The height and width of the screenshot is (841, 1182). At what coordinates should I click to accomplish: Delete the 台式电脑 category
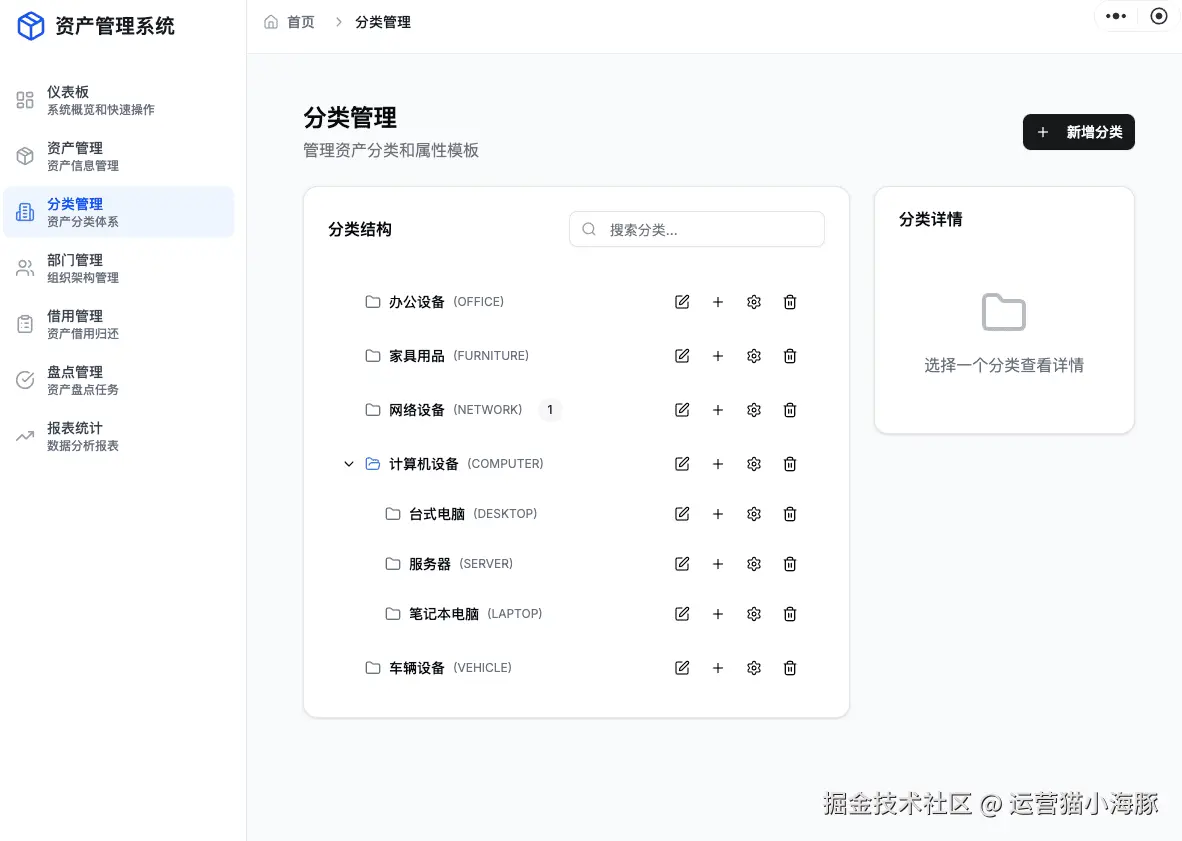click(790, 514)
